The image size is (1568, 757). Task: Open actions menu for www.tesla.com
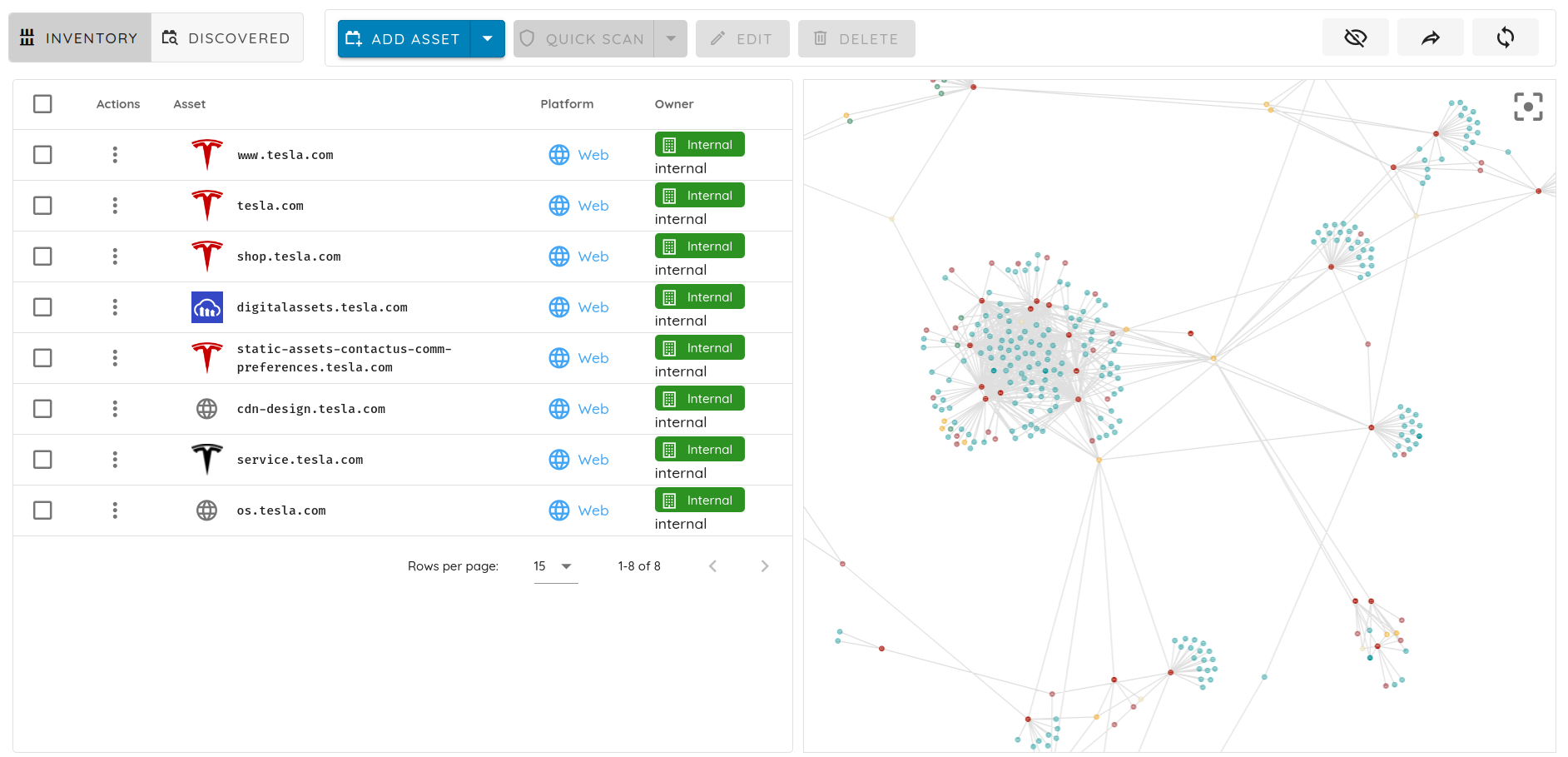tap(115, 155)
